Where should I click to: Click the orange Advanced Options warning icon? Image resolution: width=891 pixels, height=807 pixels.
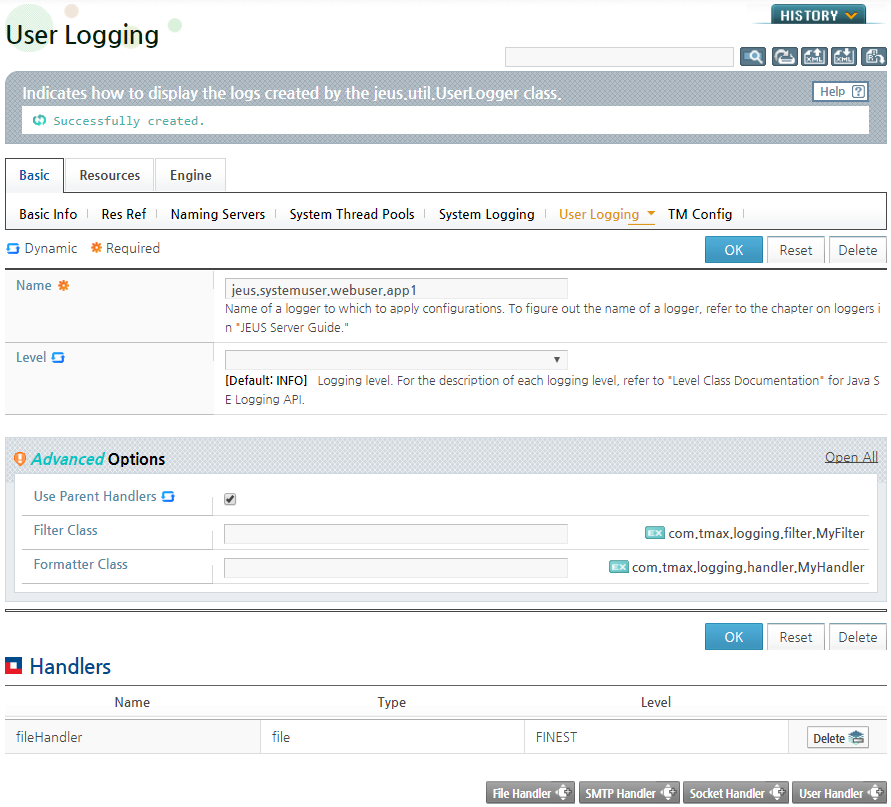[20, 459]
